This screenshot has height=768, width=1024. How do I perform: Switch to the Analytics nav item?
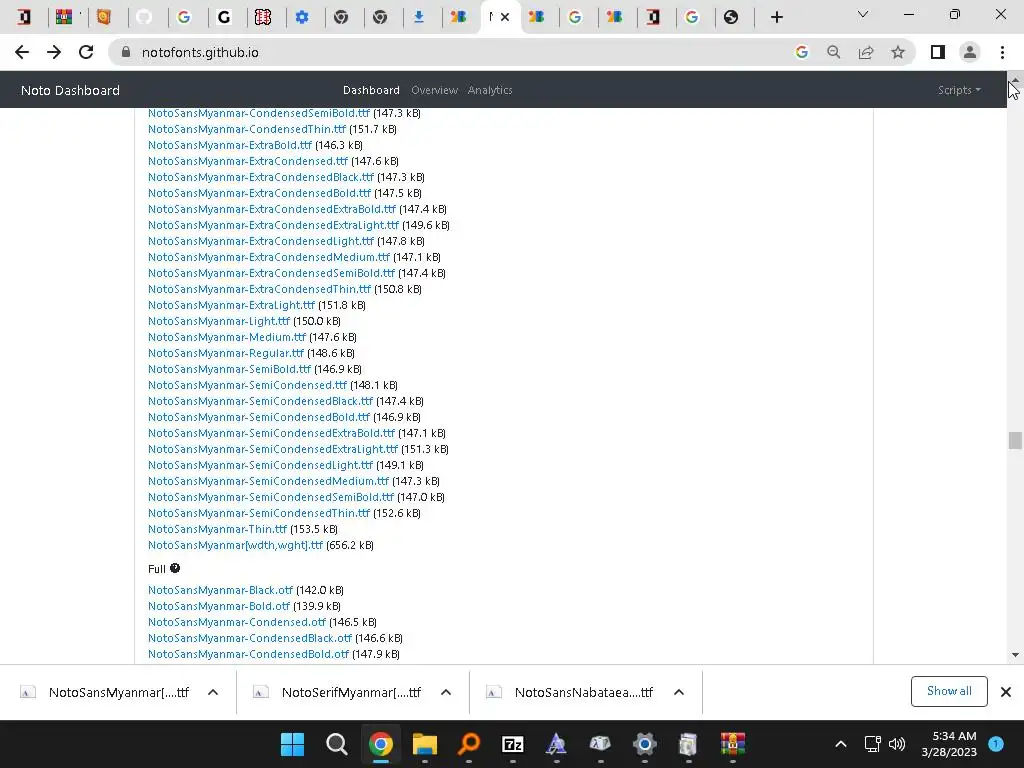[x=490, y=90]
